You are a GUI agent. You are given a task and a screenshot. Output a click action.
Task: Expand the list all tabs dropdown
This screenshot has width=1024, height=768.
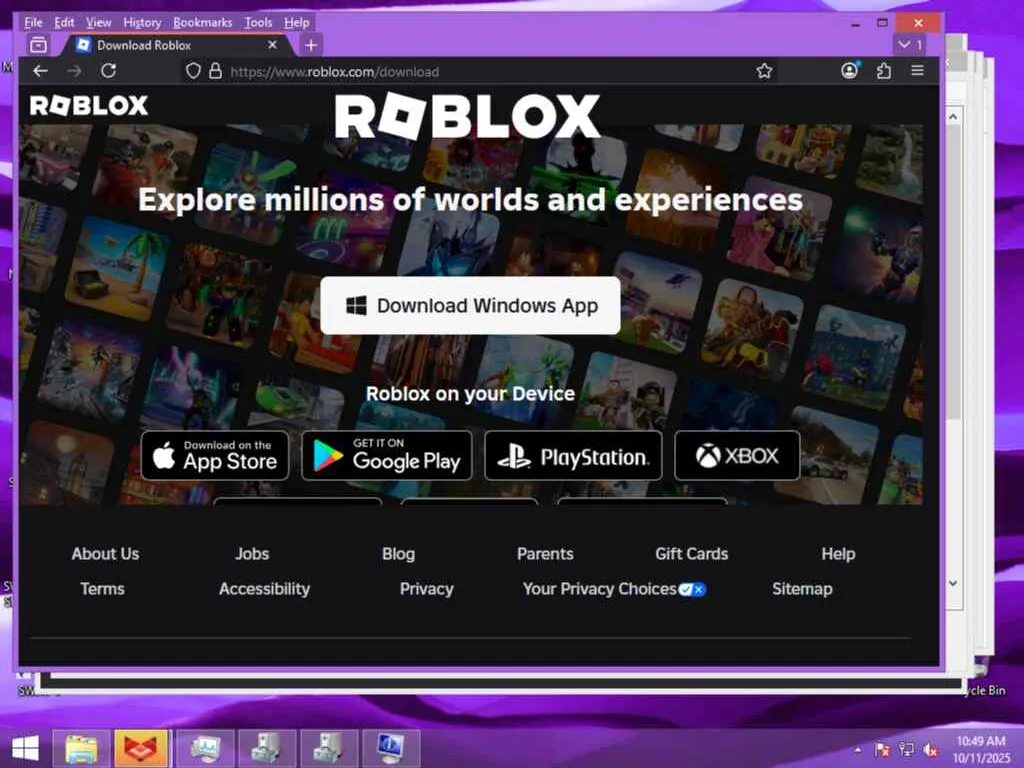coord(909,45)
